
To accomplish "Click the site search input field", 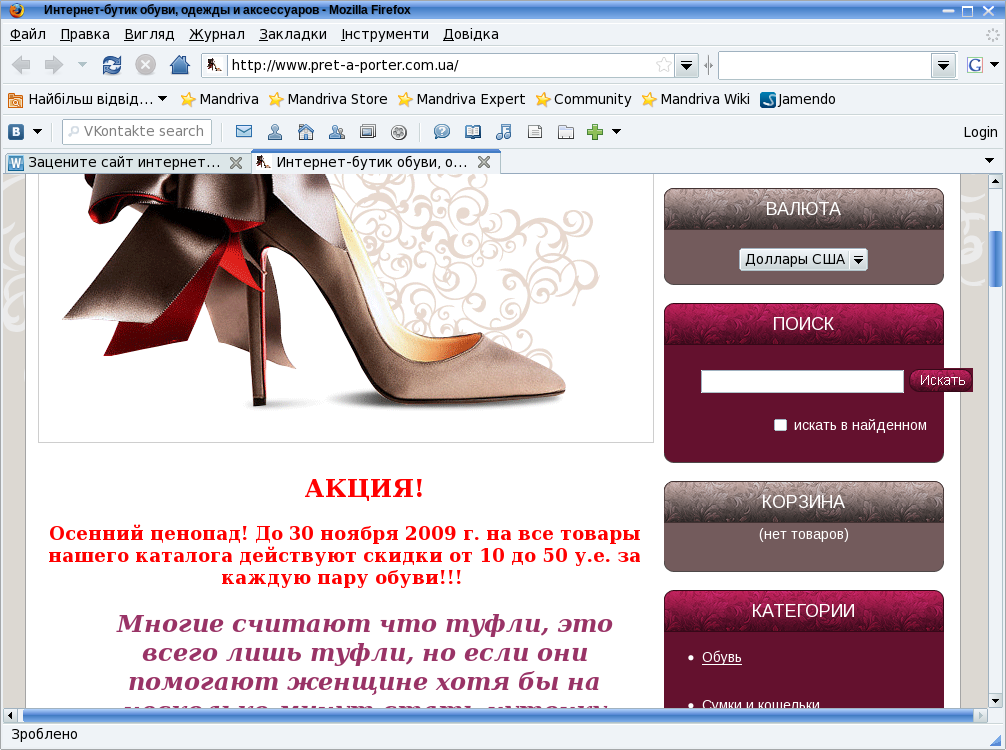I will (x=802, y=381).
